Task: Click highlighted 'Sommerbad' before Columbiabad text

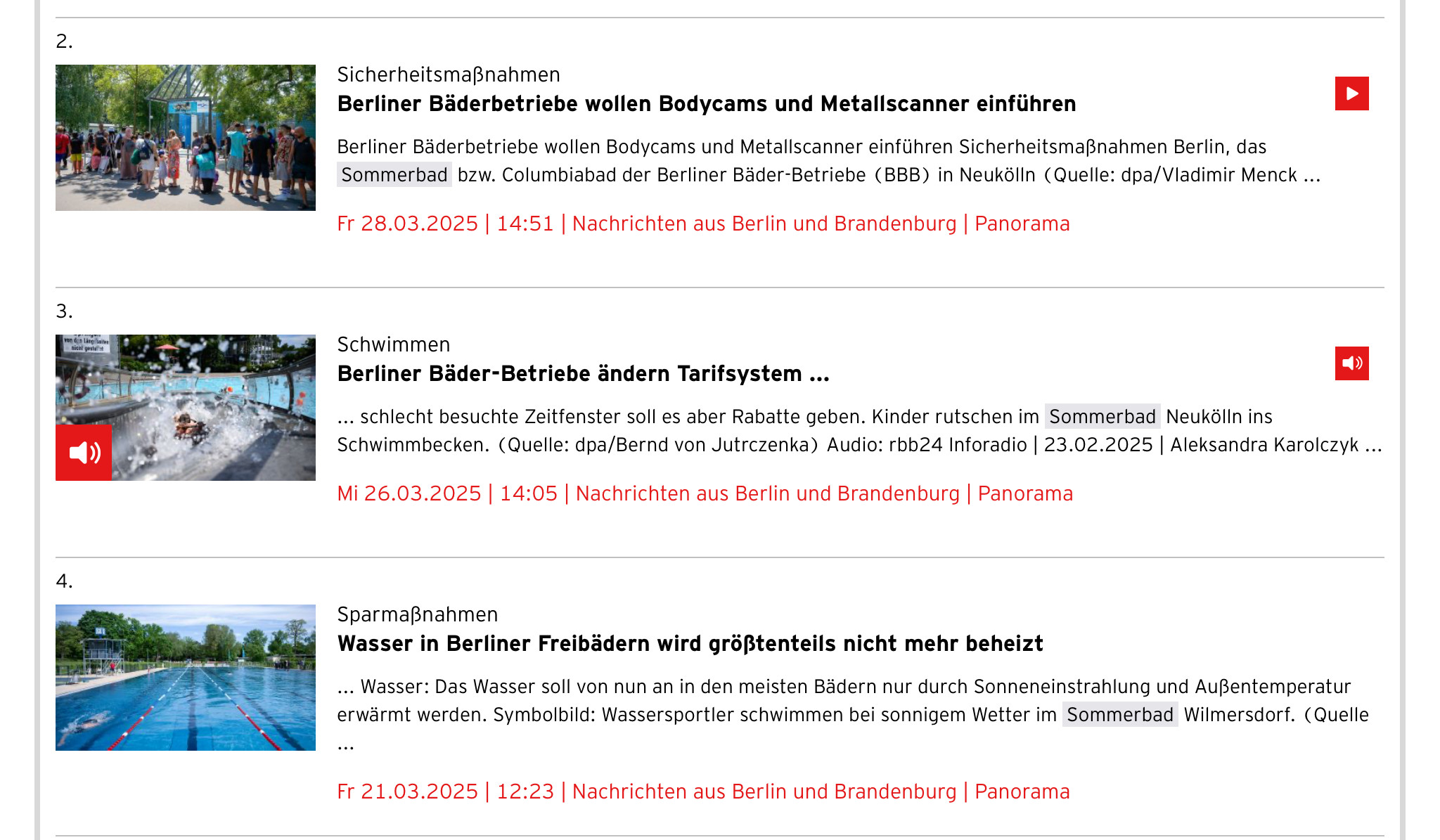Action: click(x=394, y=175)
